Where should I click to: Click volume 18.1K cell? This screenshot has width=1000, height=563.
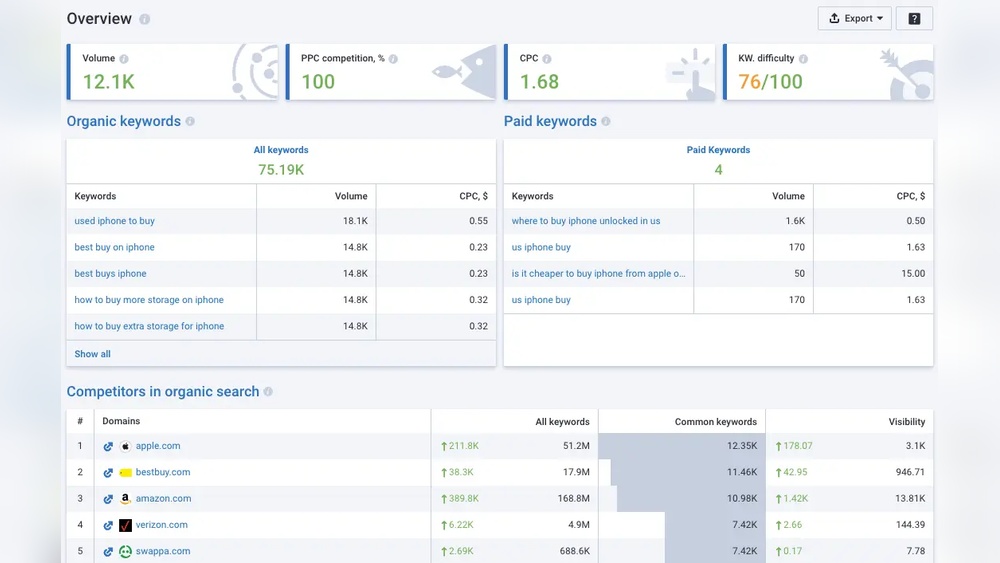point(355,221)
